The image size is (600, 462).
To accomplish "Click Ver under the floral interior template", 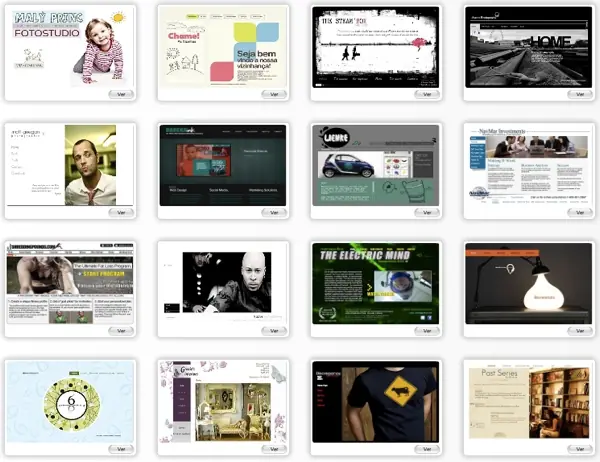I will click(274, 449).
